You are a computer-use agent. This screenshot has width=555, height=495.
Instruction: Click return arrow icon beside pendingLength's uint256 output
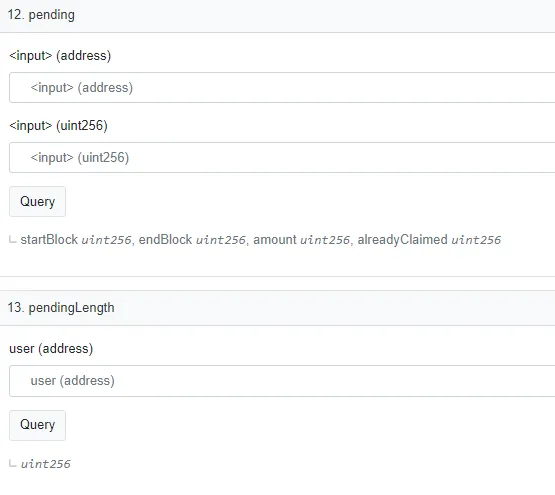pyautogui.click(x=13, y=463)
